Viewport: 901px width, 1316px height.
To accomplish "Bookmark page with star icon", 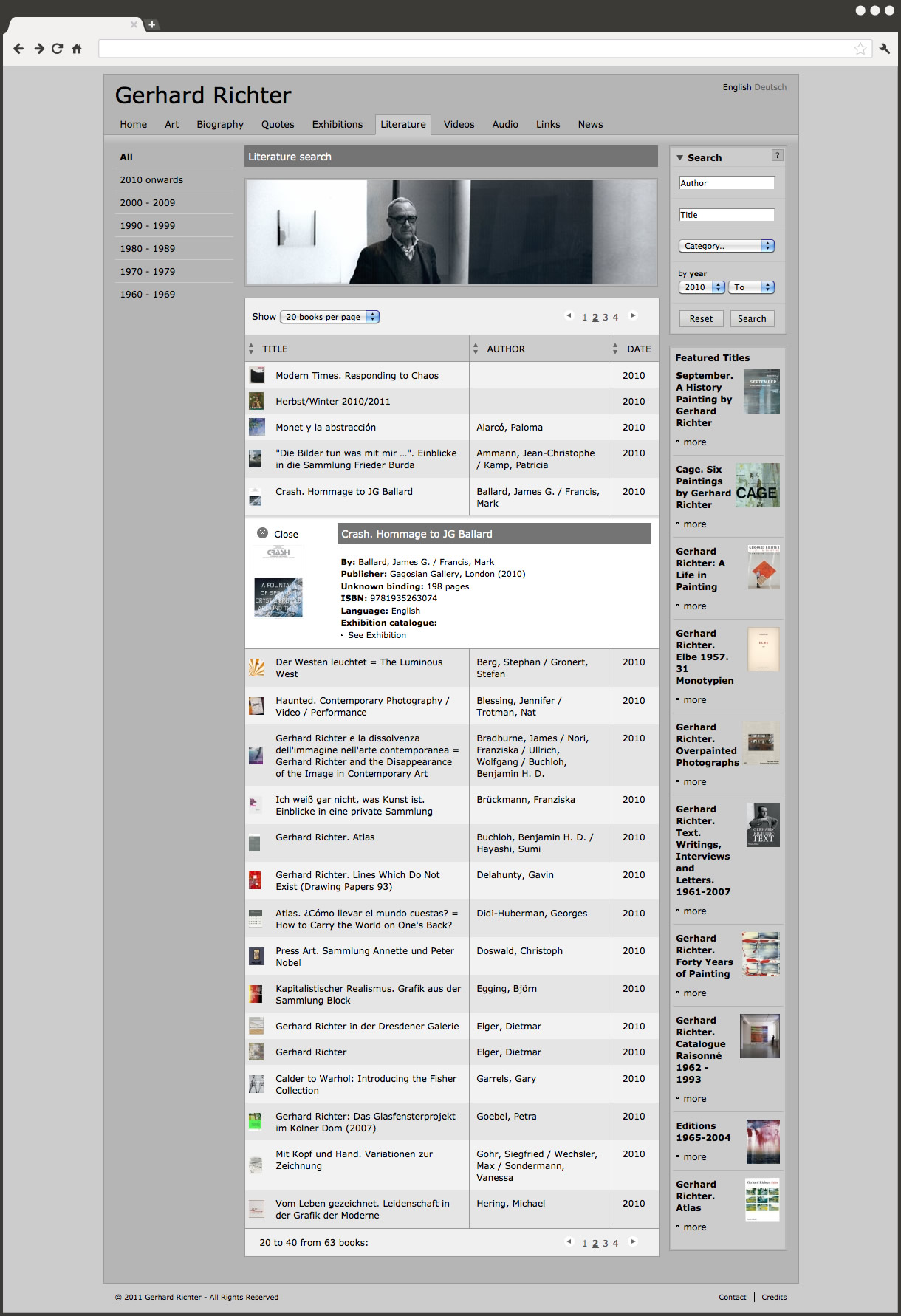I will pyautogui.click(x=860, y=49).
